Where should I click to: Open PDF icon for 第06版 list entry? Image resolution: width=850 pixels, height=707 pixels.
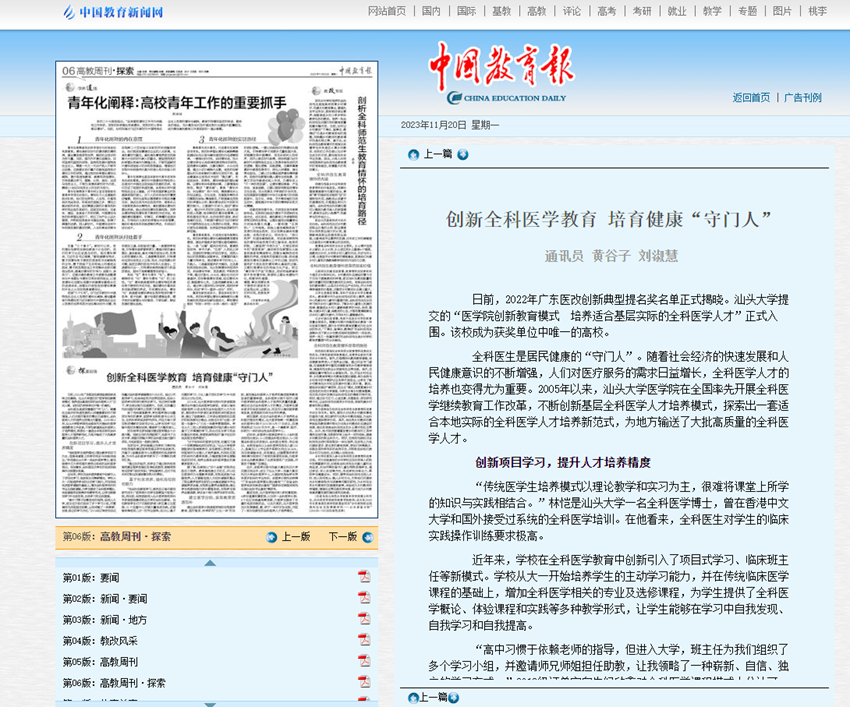click(x=364, y=682)
